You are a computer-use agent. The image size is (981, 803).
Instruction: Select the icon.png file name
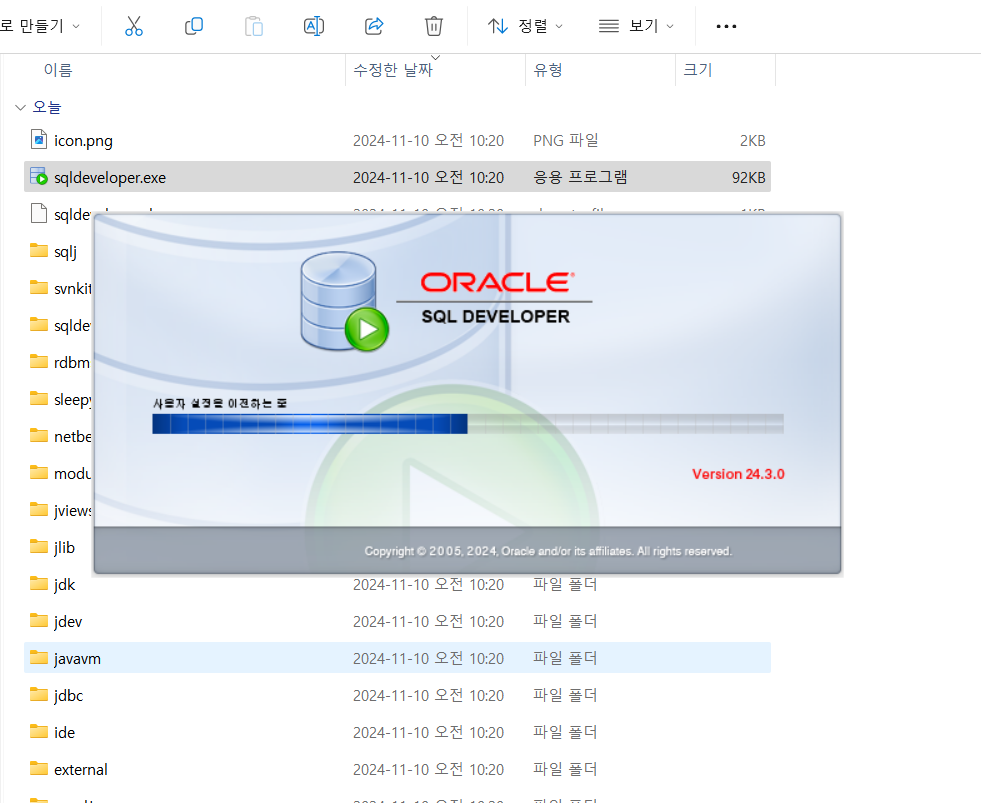click(x=83, y=141)
